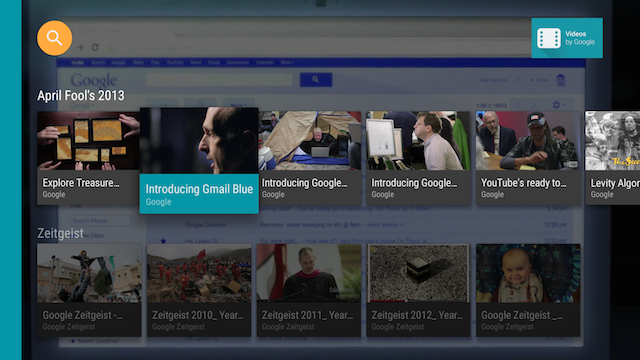This screenshot has width=640, height=360.
Task: Click the Videos by Google badge
Action: [x=567, y=38]
